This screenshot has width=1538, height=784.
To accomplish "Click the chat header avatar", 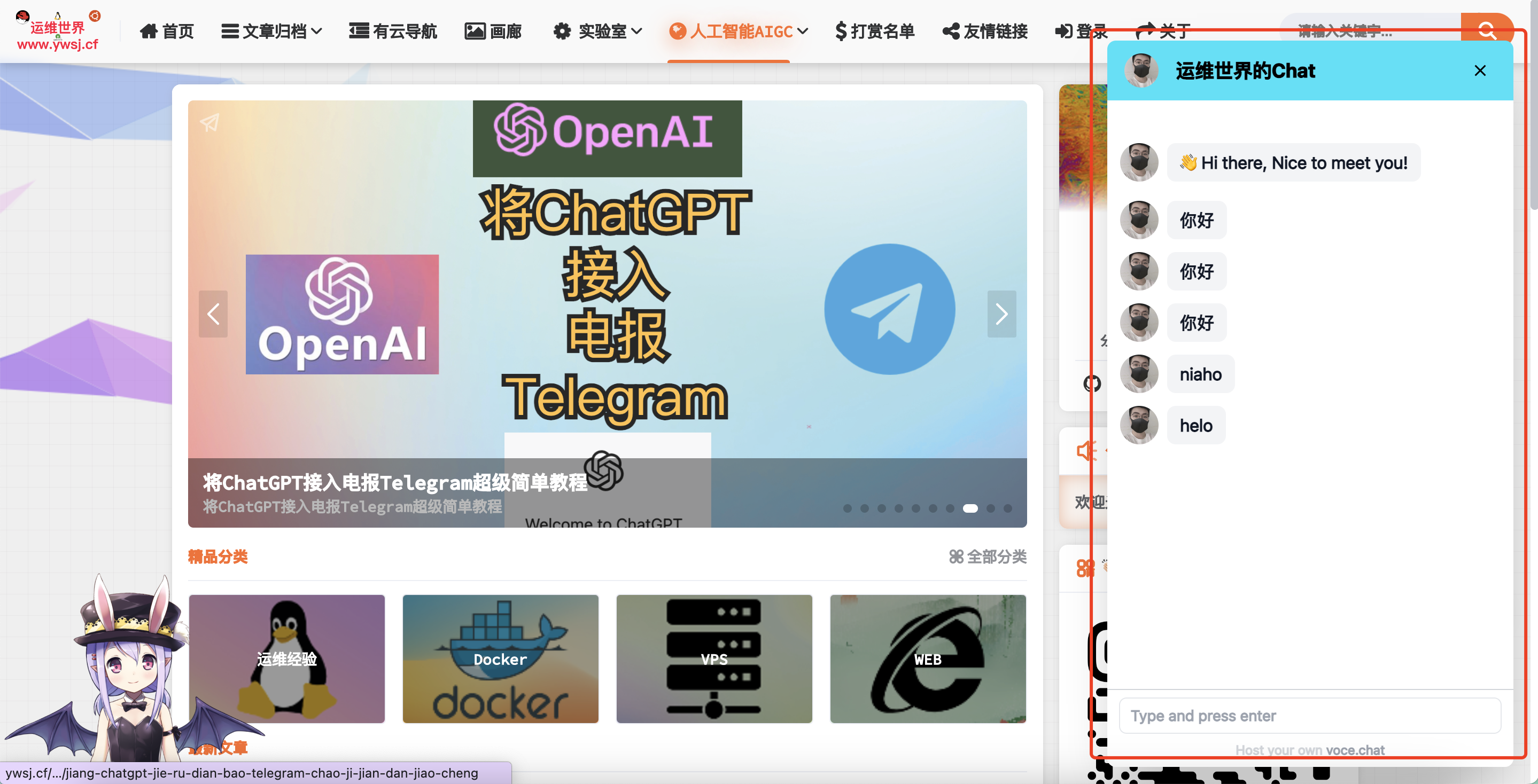I will pos(1141,70).
